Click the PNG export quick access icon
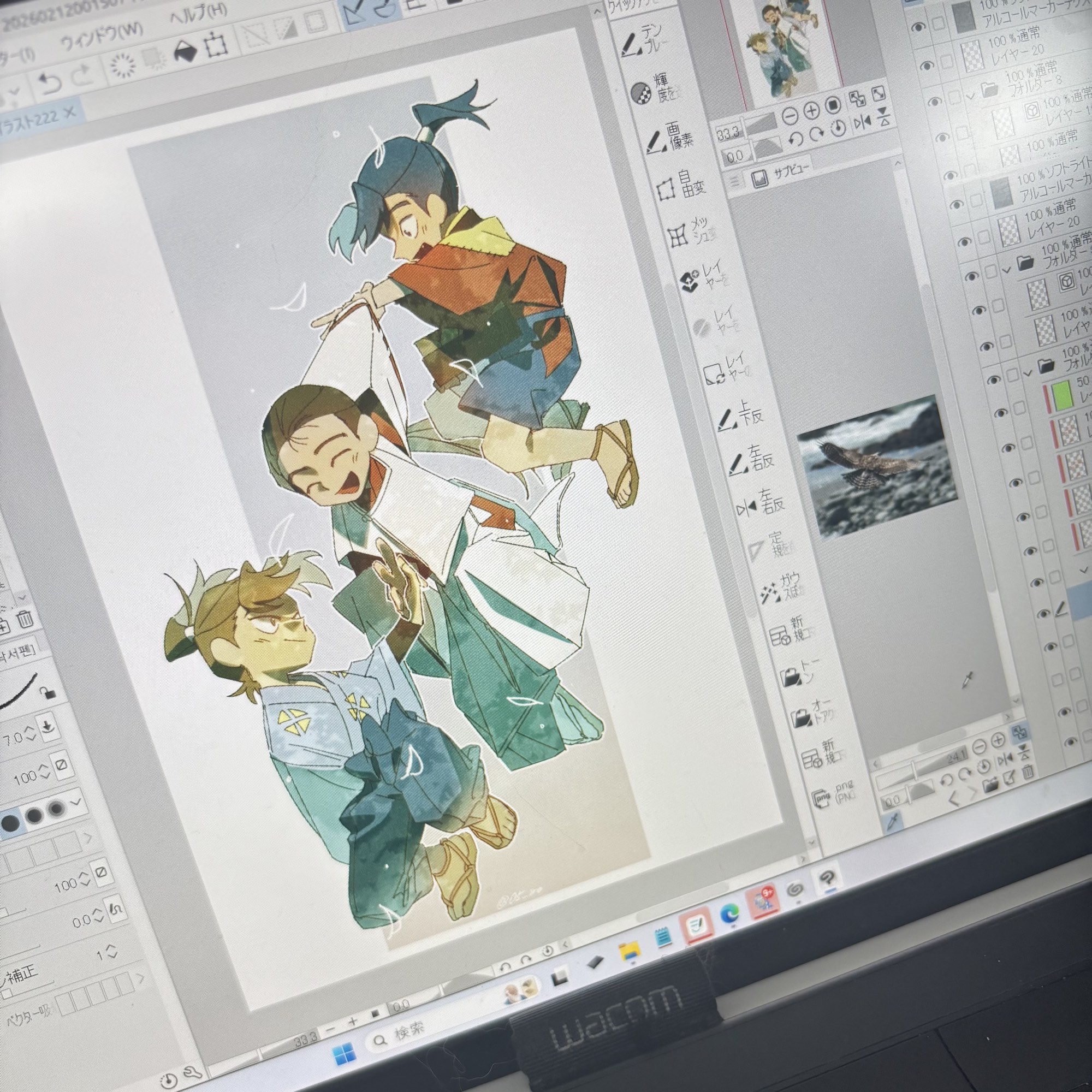 click(823, 797)
